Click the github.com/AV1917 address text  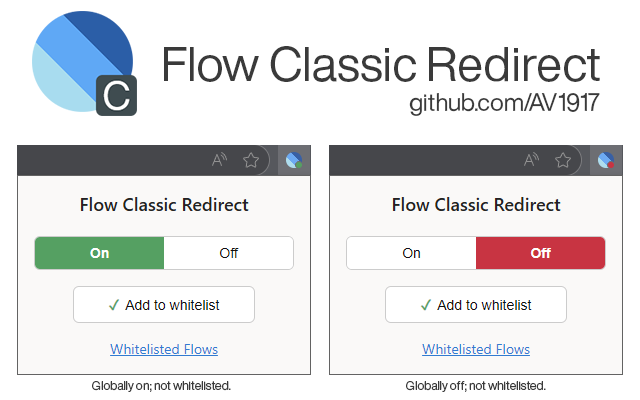click(504, 103)
